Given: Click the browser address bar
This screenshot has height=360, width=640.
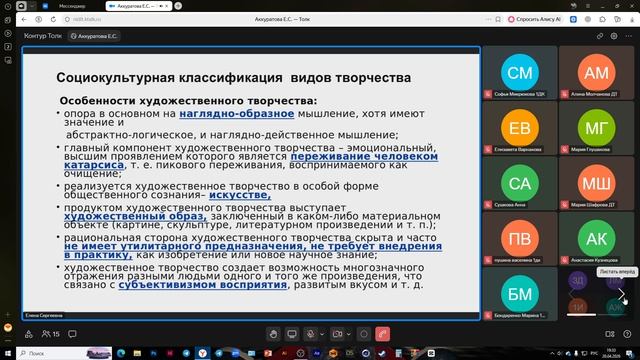Looking at the screenshot, I should pos(282,19).
